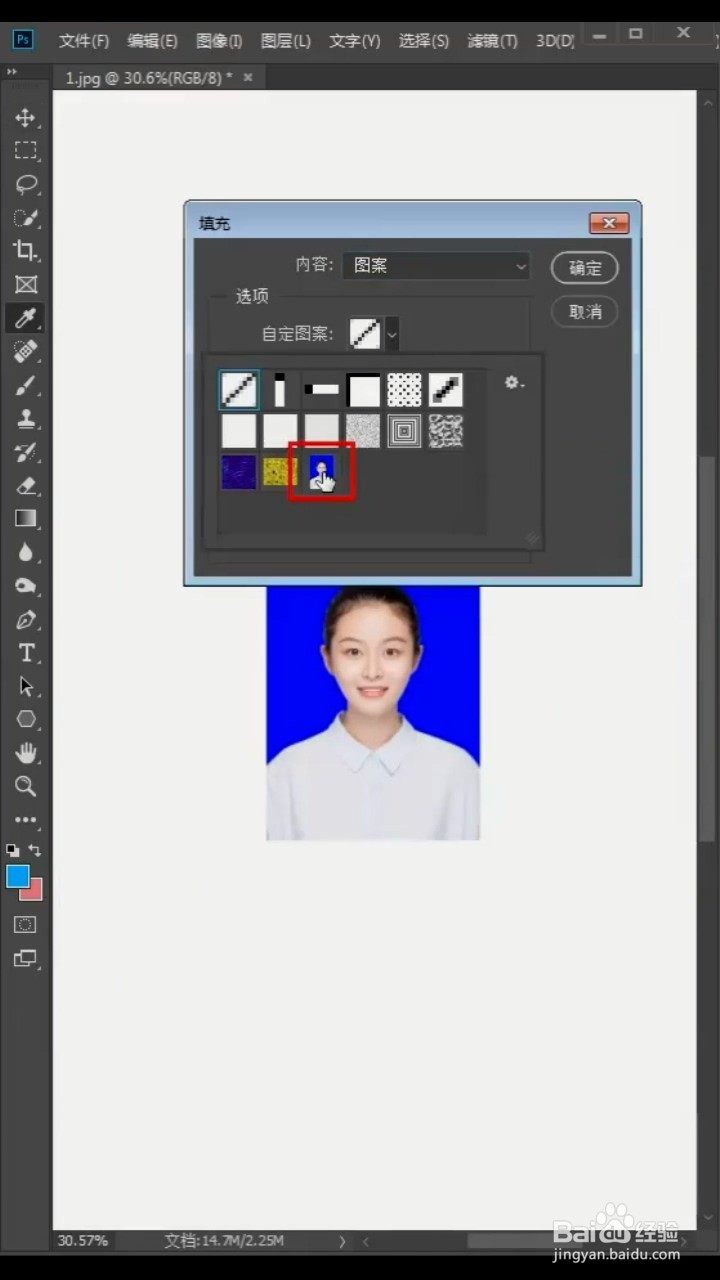Screen dimensions: 720x1280
Task: Select the Smudge/Sponge tool
Action: coord(25,586)
